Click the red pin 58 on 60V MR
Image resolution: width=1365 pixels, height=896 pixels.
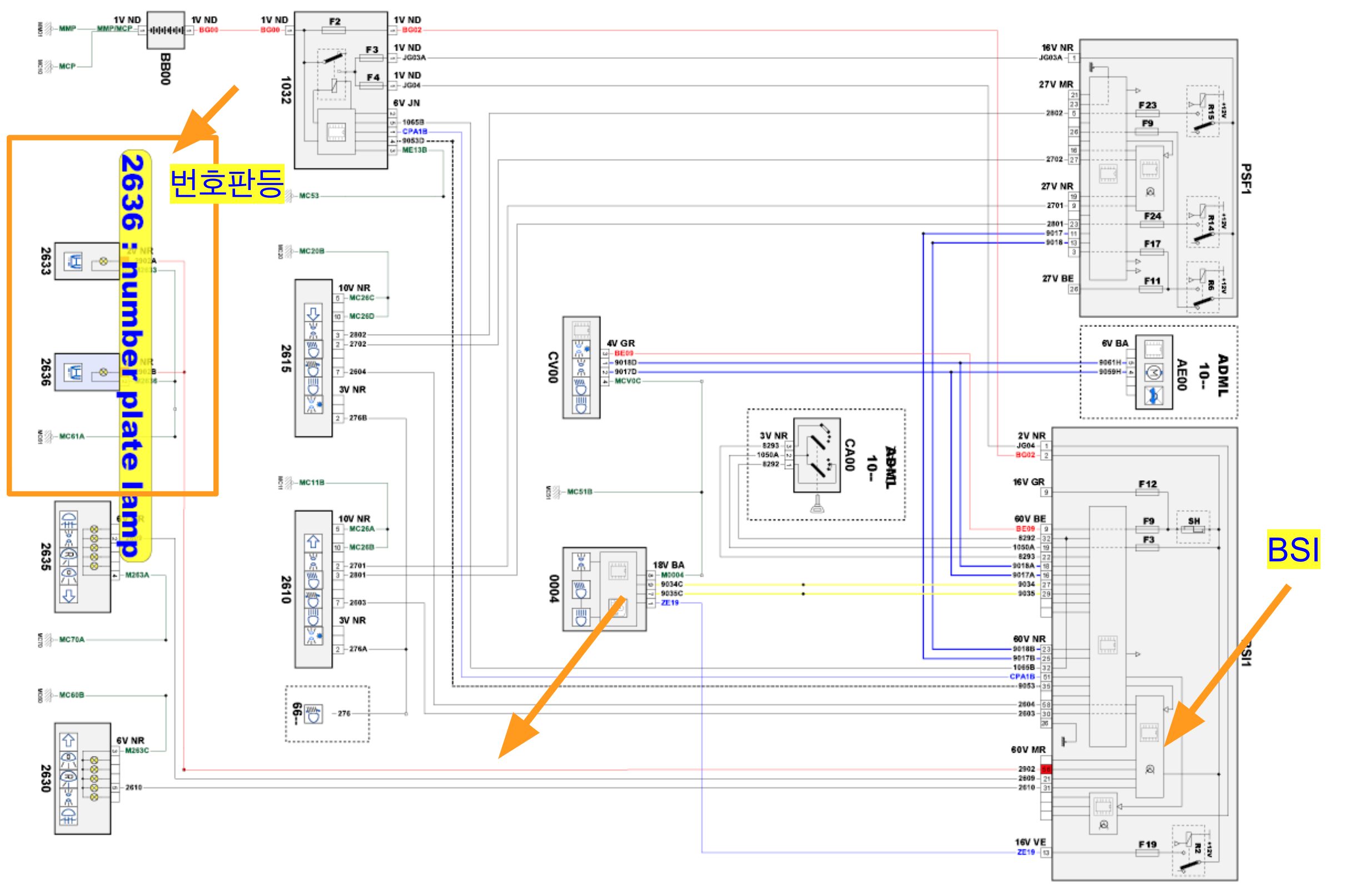tap(1046, 769)
